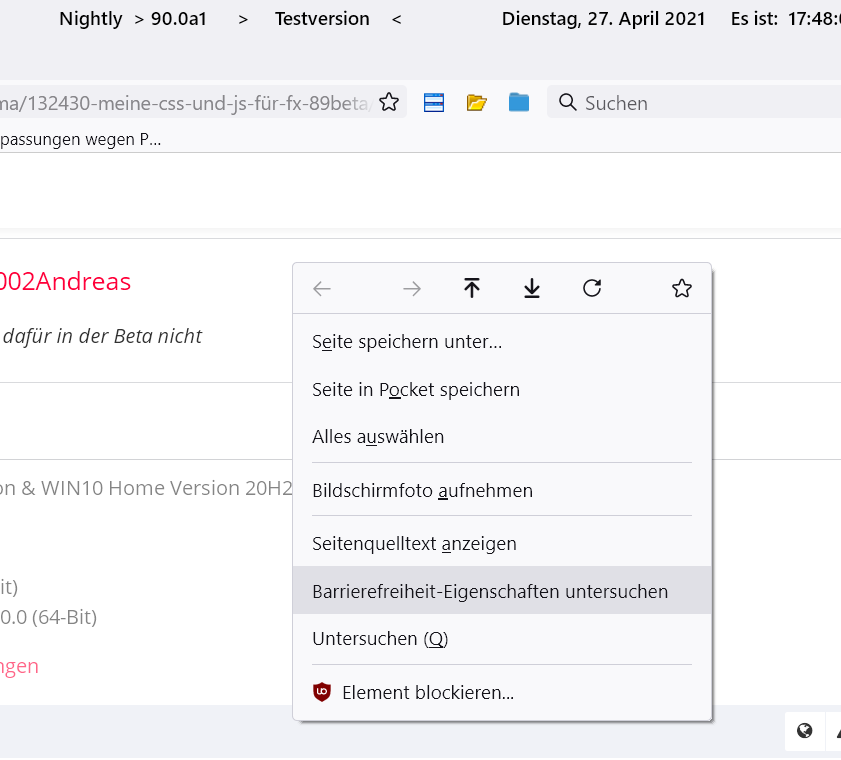Reload the page from the context menu

click(x=592, y=289)
